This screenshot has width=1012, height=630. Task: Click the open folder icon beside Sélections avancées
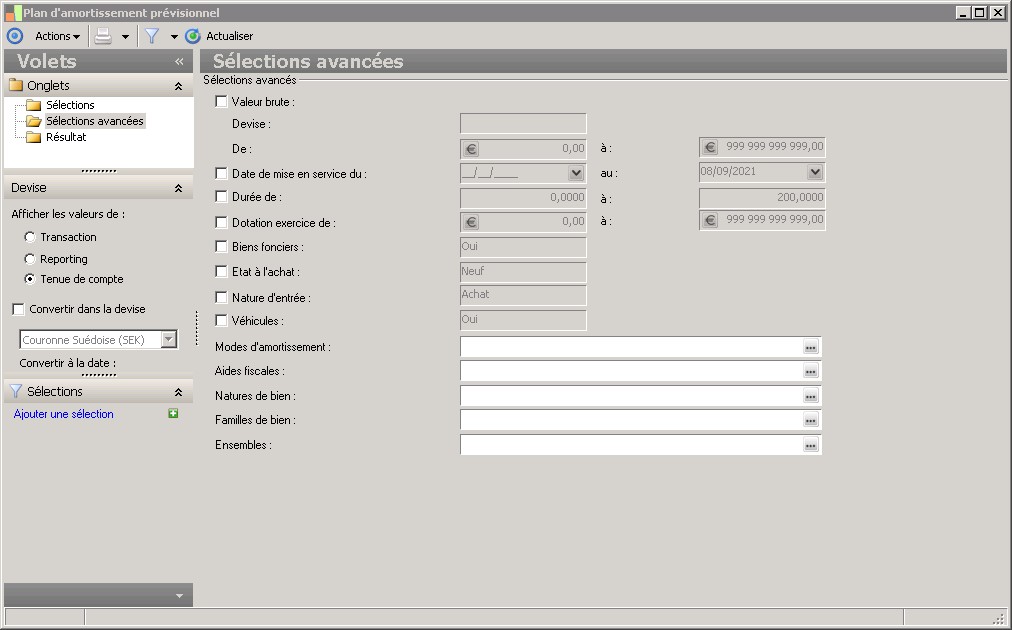click(34, 121)
